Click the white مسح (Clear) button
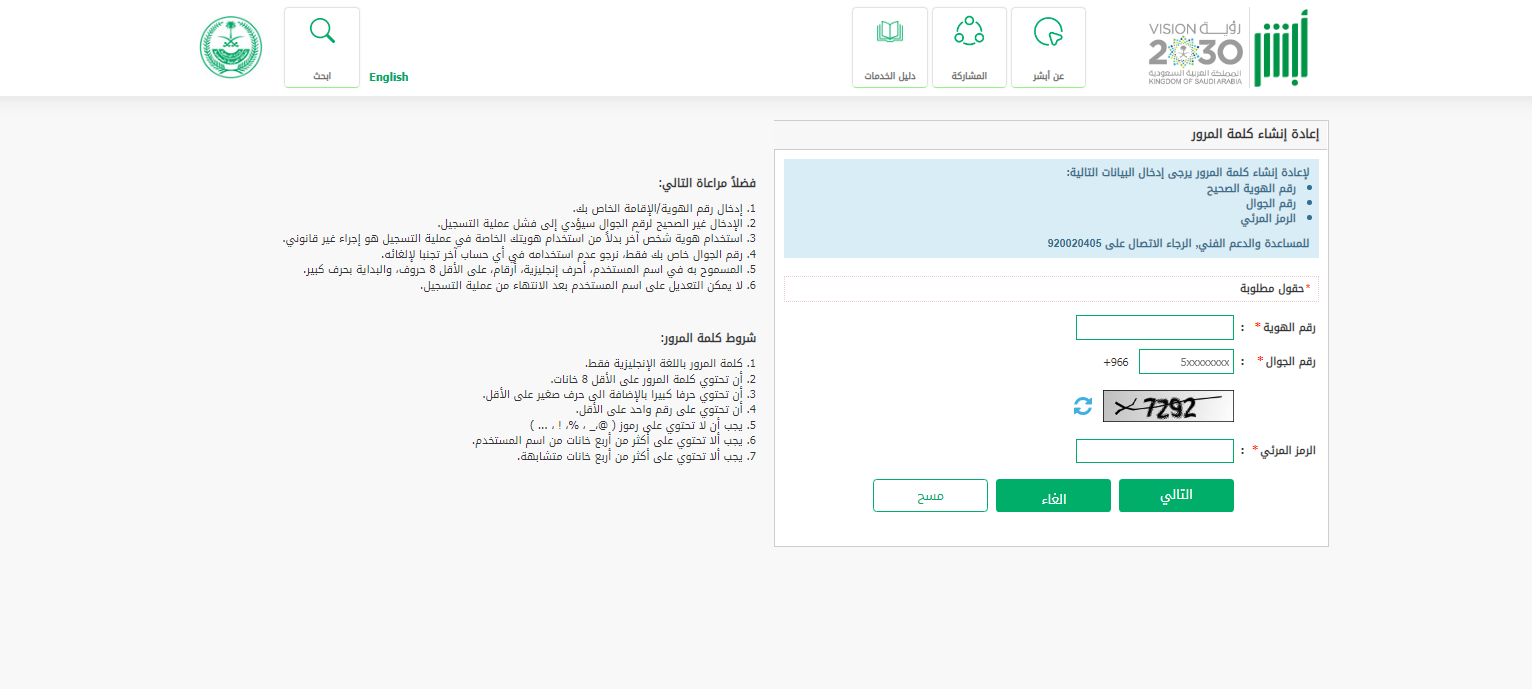This screenshot has height=689, width=1532. [930, 496]
